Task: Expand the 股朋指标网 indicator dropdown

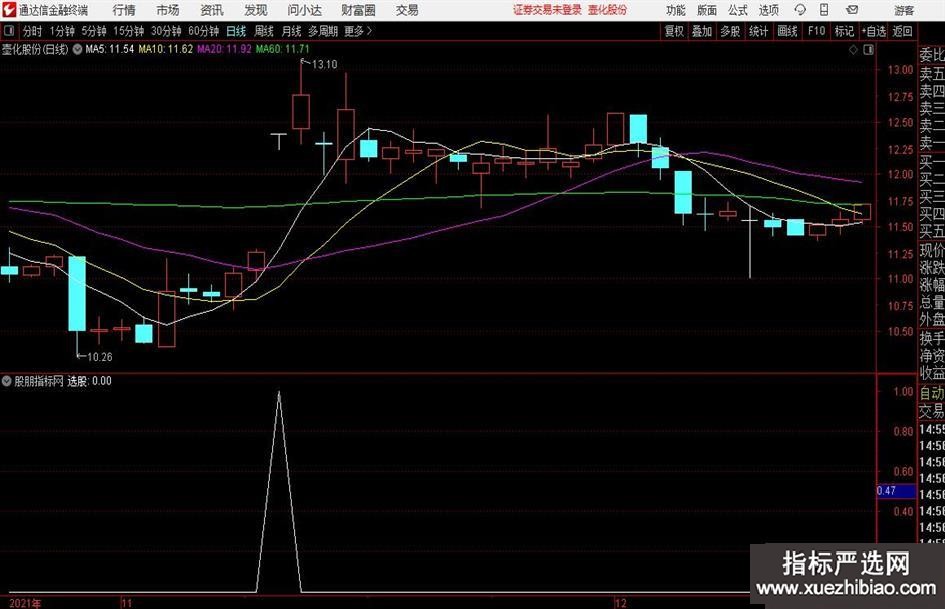Action: pos(6,381)
